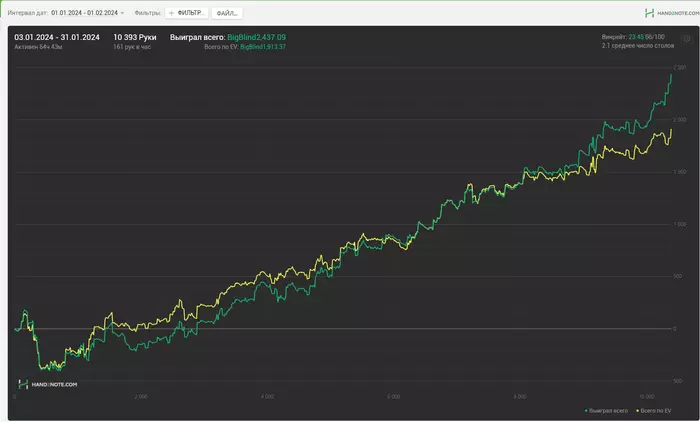Open the date interval dropdown 01.01.2024 - 01.02.2024
This screenshot has width=700, height=422.
point(88,13)
